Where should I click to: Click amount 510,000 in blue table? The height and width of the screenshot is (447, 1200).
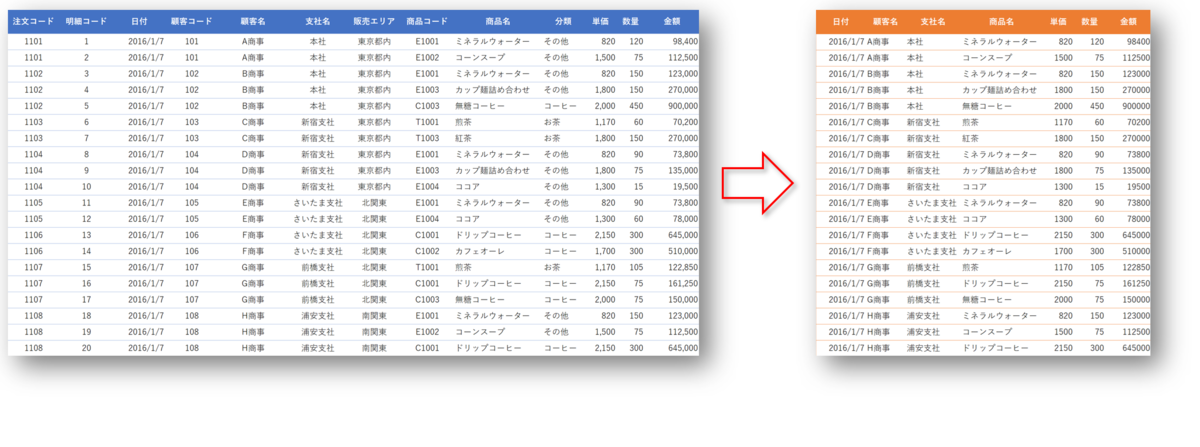click(x=683, y=251)
